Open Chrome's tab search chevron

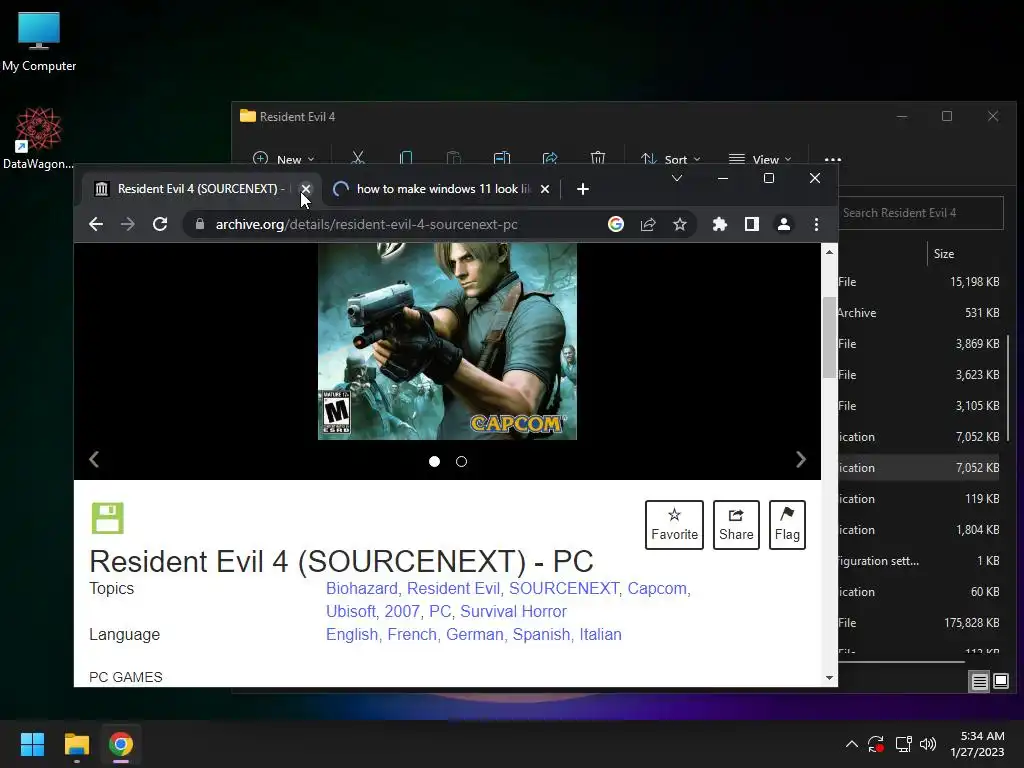pyautogui.click(x=677, y=178)
